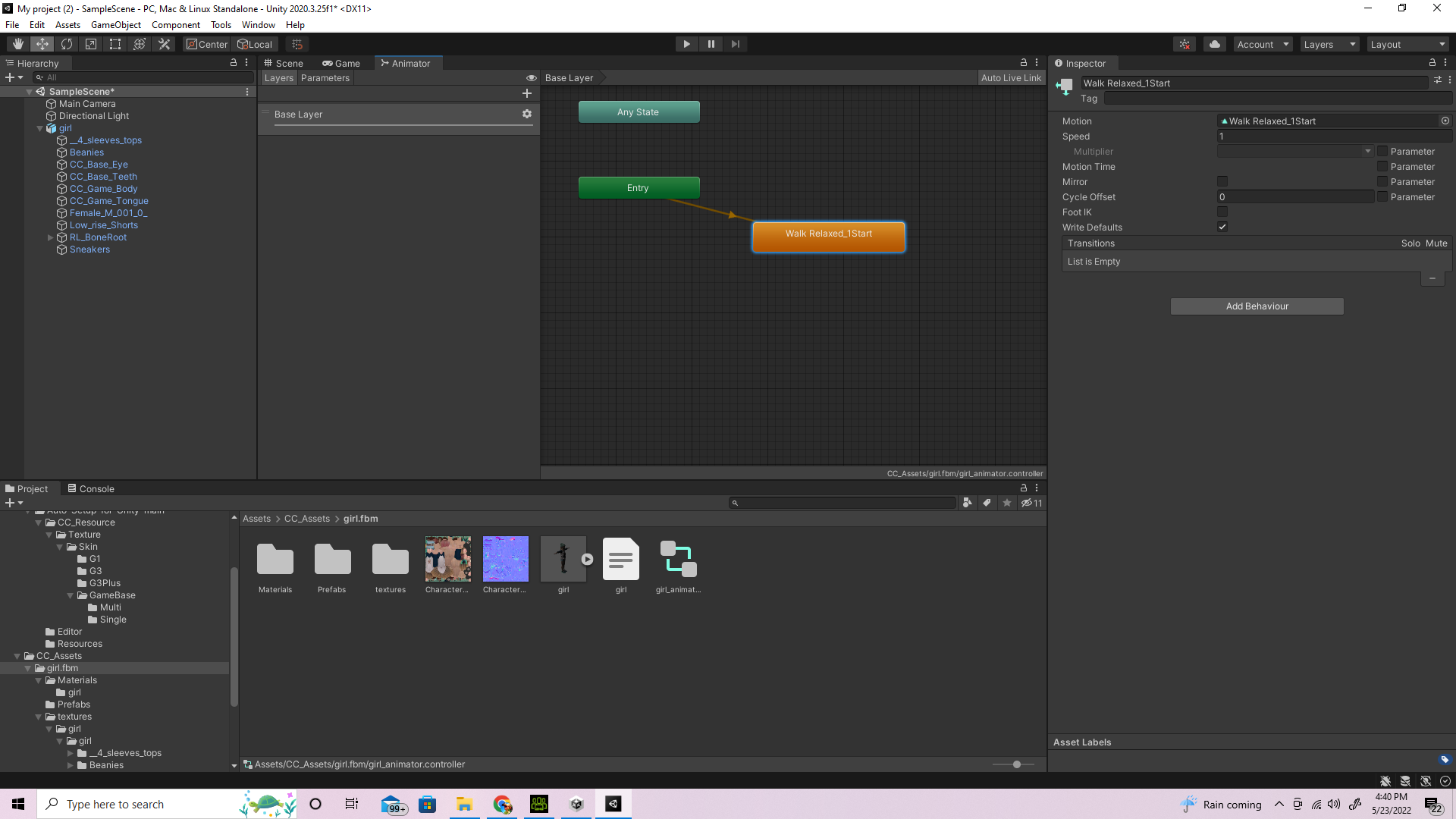
Task: Open the Layers dropdown
Action: pyautogui.click(x=1329, y=44)
